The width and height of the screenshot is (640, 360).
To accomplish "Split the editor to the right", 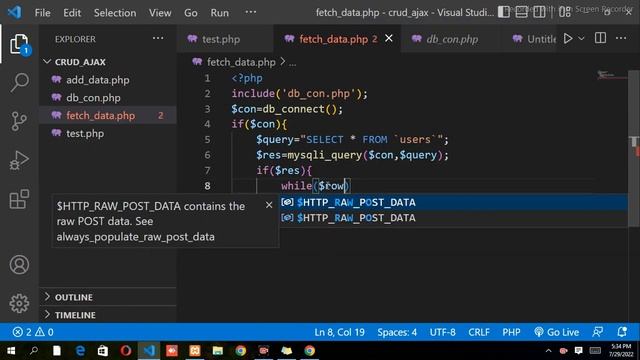I will pyautogui.click(x=600, y=38).
